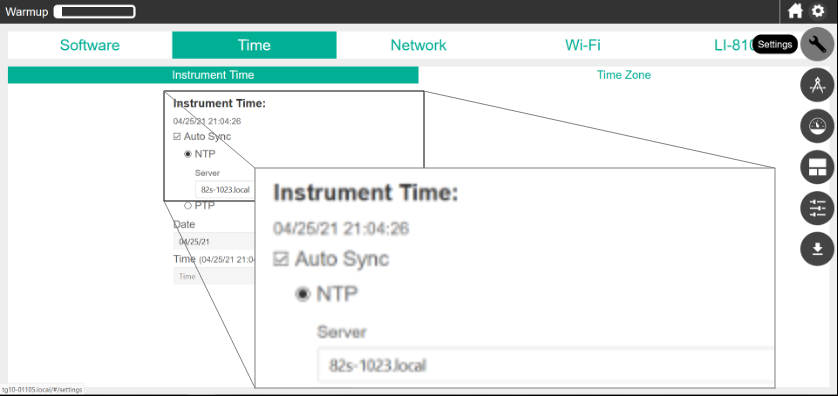Click the Date input field
This screenshot has height=396, width=838.
click(x=214, y=242)
